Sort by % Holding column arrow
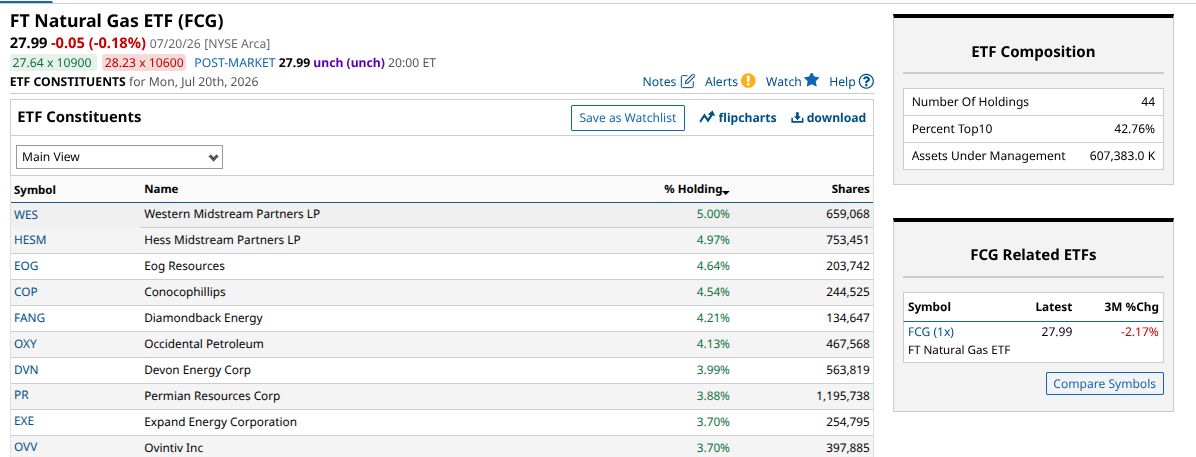Viewport: 1196px width, 457px height. [x=726, y=191]
